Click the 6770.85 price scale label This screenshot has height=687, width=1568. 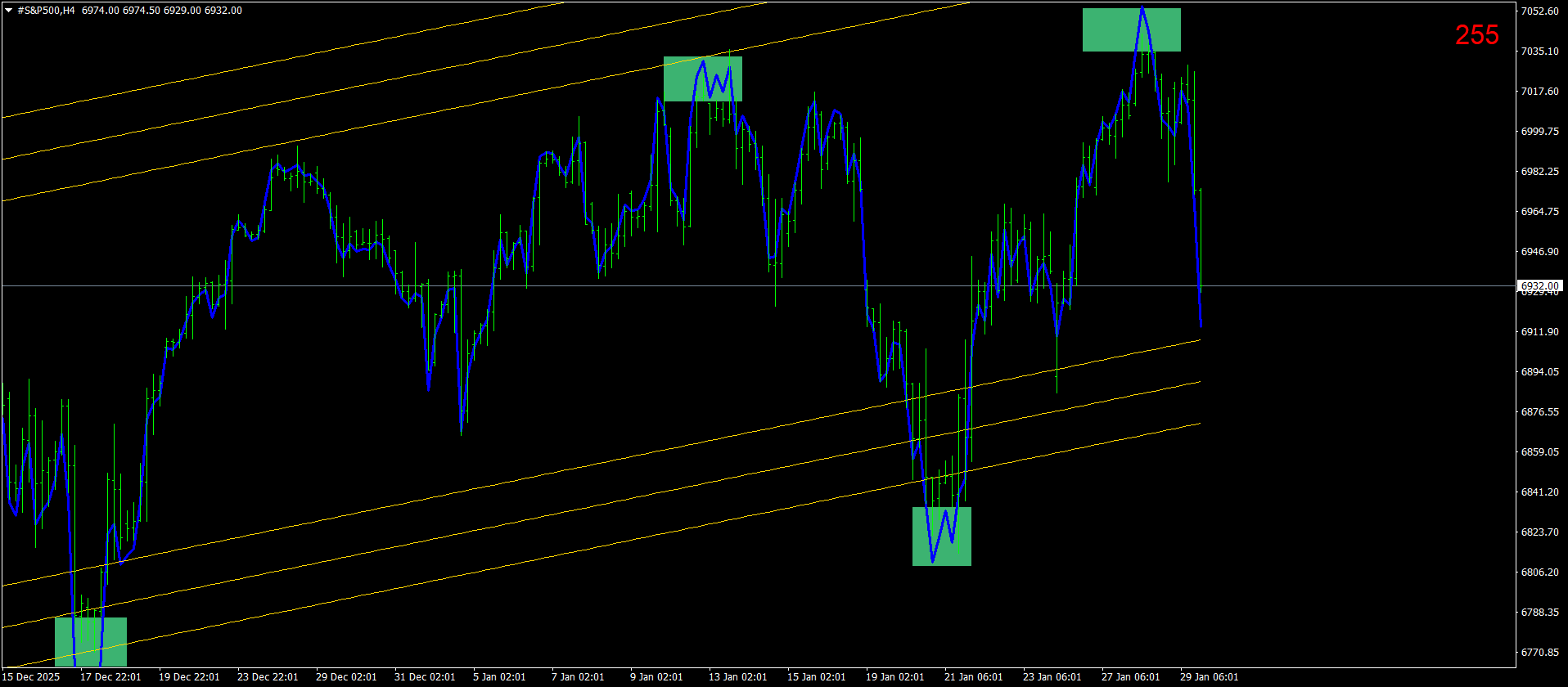(x=1539, y=652)
